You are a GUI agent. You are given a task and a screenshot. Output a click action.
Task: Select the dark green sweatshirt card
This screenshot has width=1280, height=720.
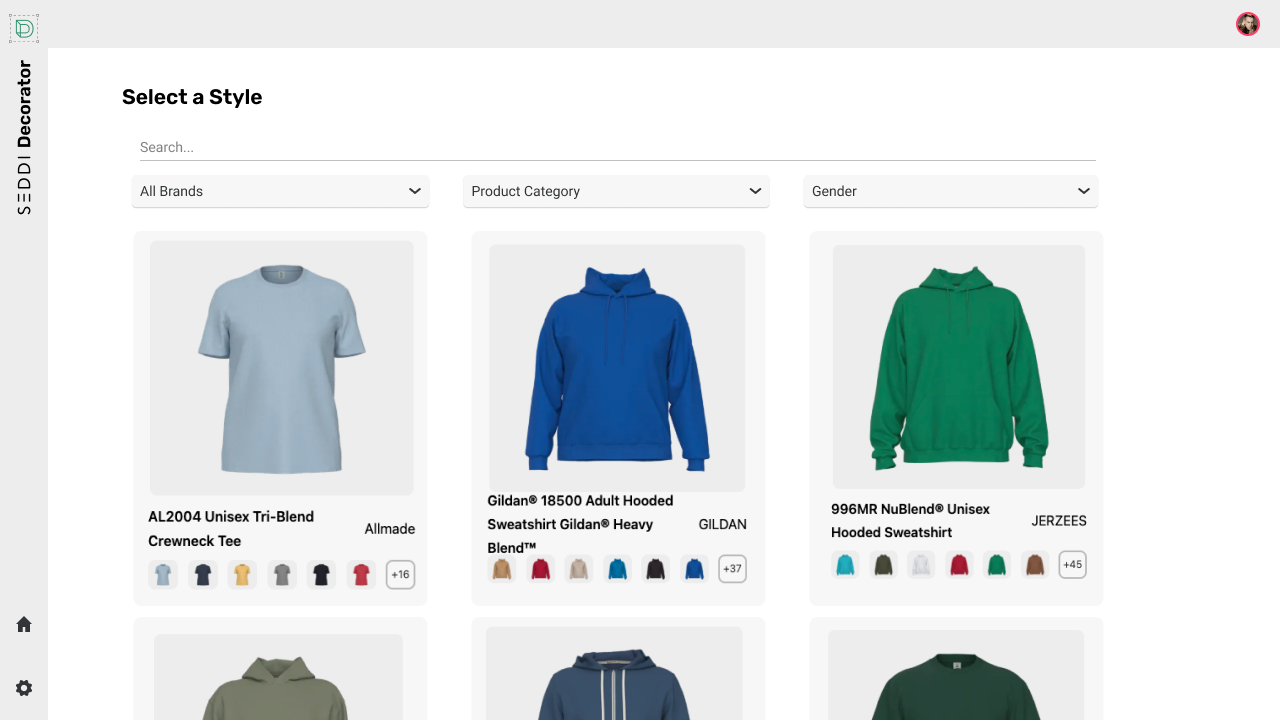click(x=956, y=669)
